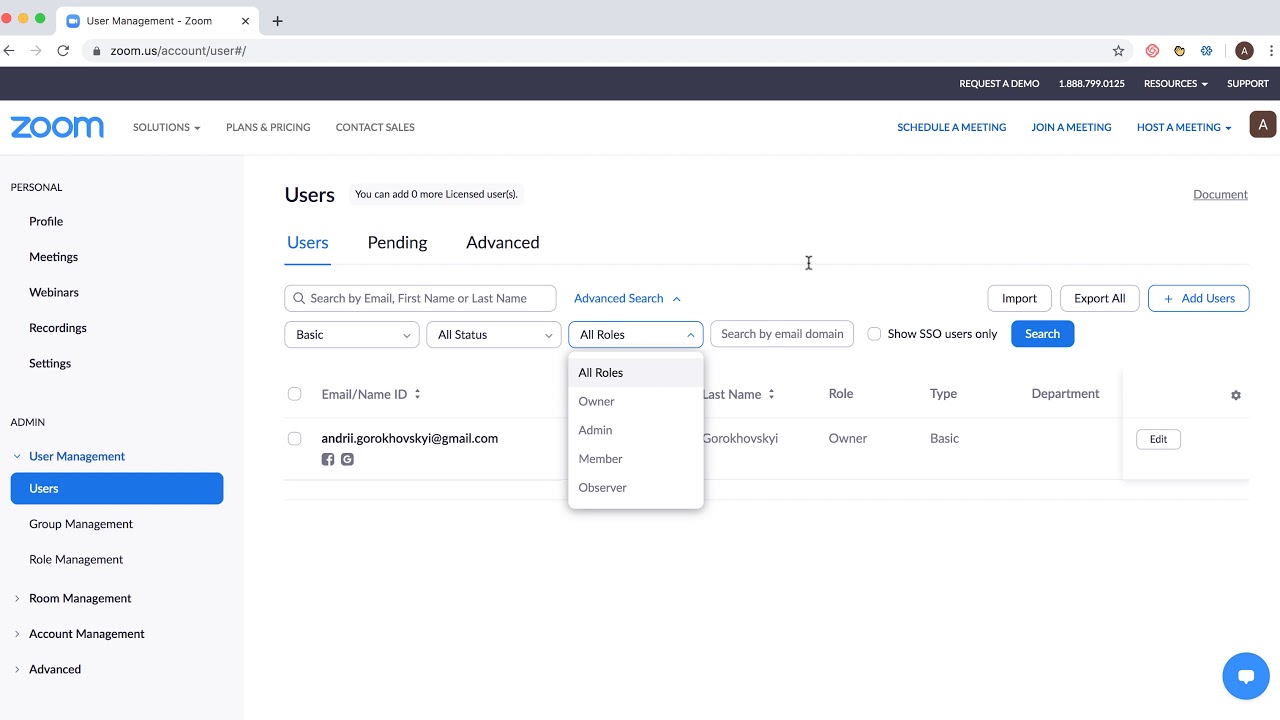Tick the select-all users checkbox in the header

click(x=294, y=394)
